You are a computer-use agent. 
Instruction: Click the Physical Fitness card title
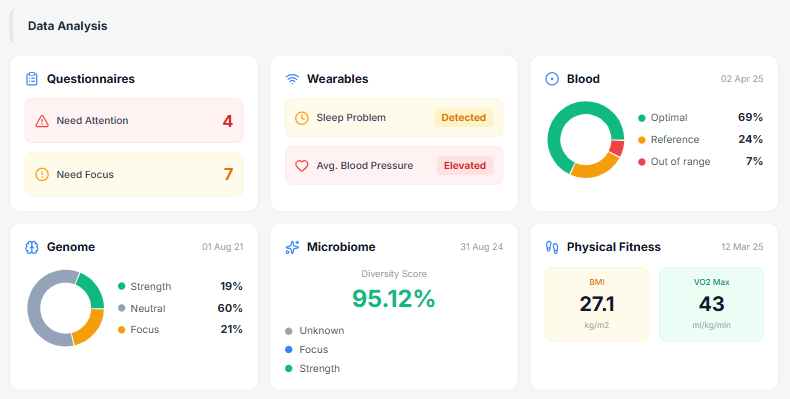614,247
